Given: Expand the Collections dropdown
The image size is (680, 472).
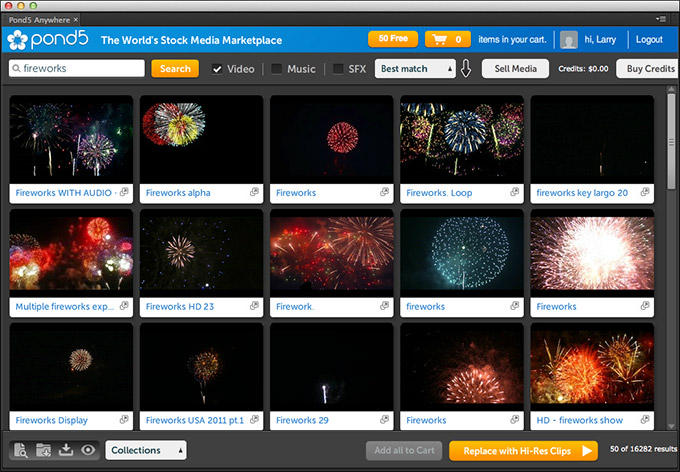Looking at the screenshot, I should click(146, 450).
